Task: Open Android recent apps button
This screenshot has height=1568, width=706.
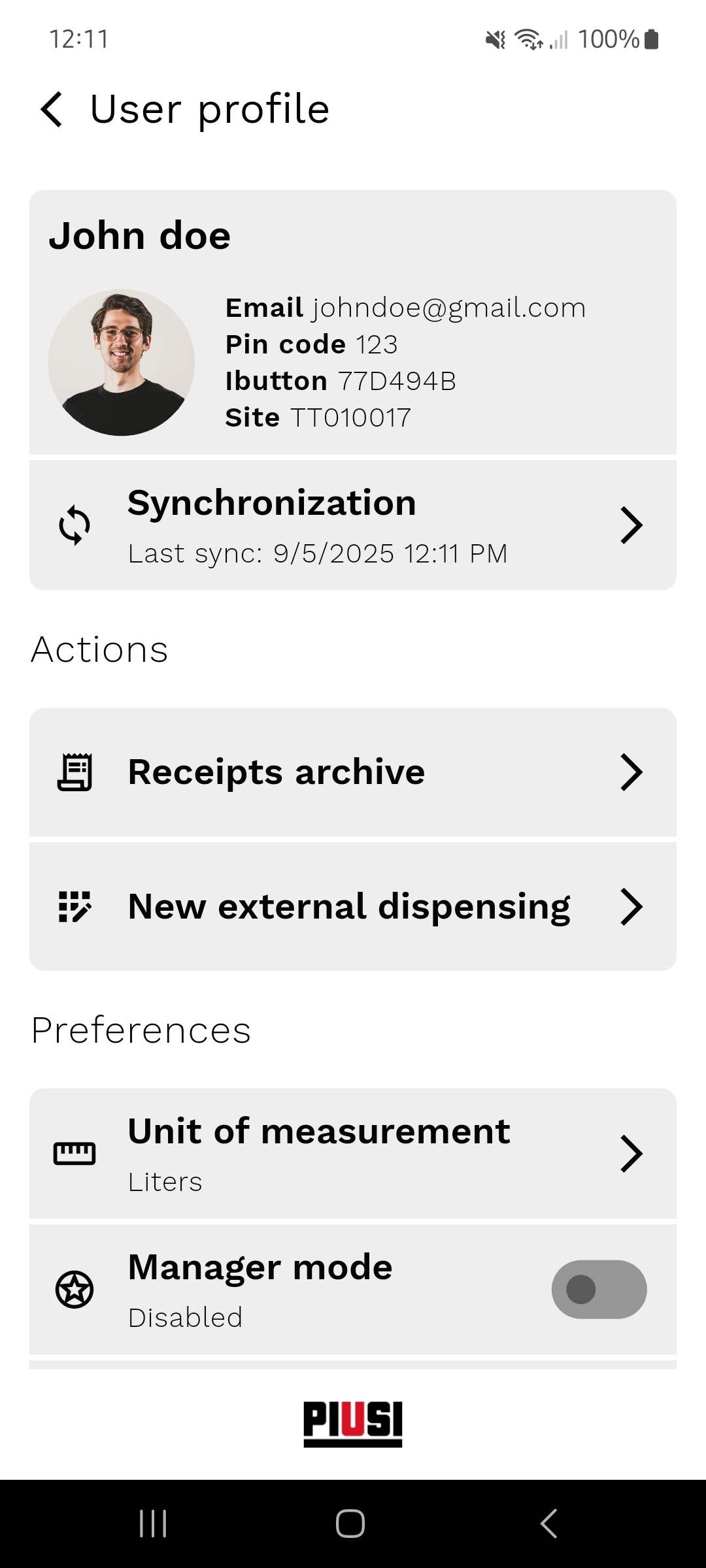Action: (x=154, y=1524)
